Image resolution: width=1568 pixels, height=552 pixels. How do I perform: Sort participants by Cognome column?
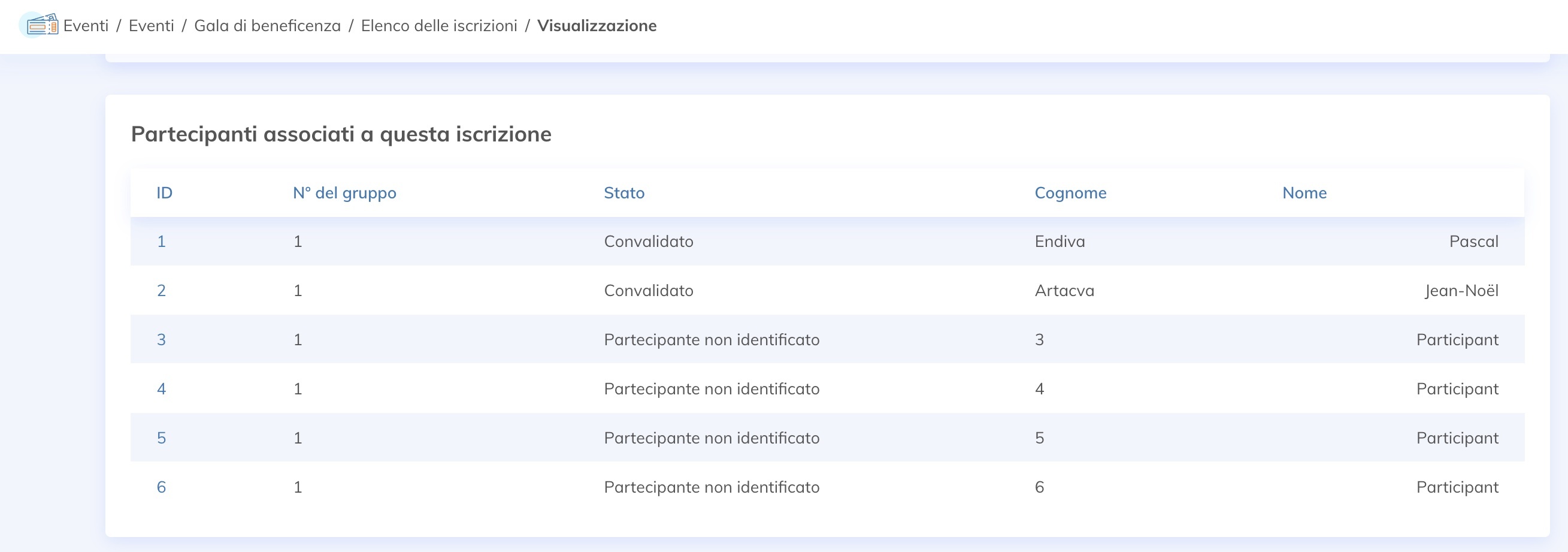(x=1070, y=192)
